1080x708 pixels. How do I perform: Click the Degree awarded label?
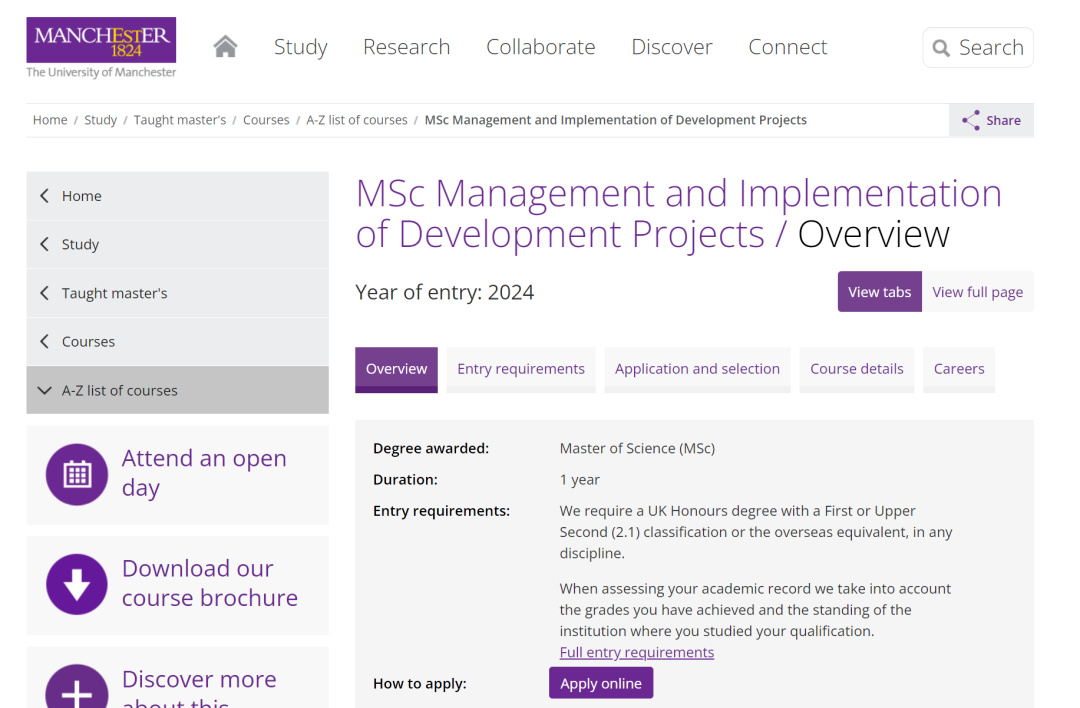pyautogui.click(x=430, y=448)
